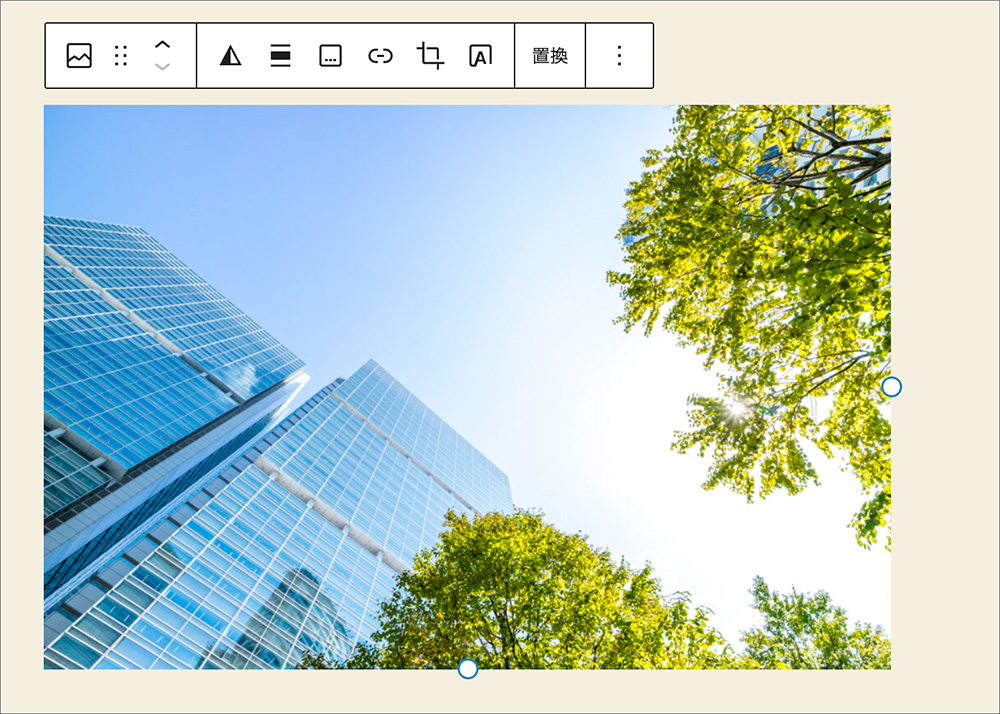Click the open blue sky in the image
1000x714 pixels.
click(x=400, y=220)
